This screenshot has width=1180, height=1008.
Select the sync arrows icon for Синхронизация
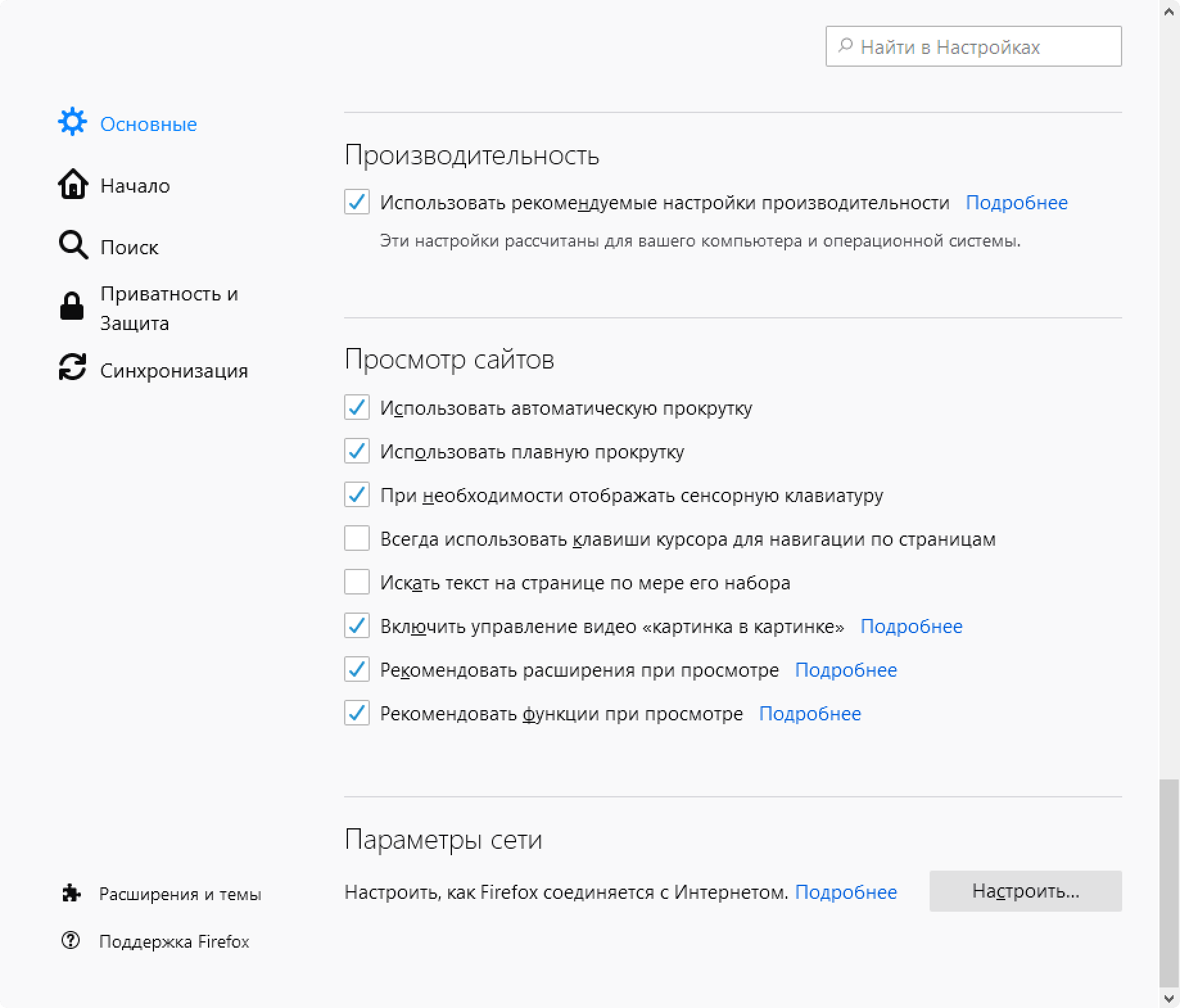point(72,369)
